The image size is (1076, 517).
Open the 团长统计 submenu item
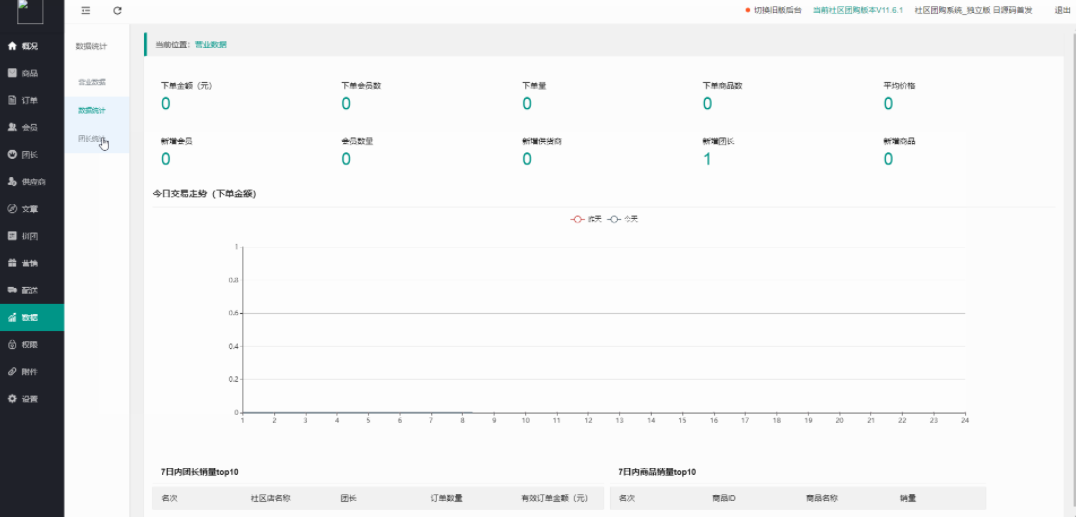tap(92, 139)
